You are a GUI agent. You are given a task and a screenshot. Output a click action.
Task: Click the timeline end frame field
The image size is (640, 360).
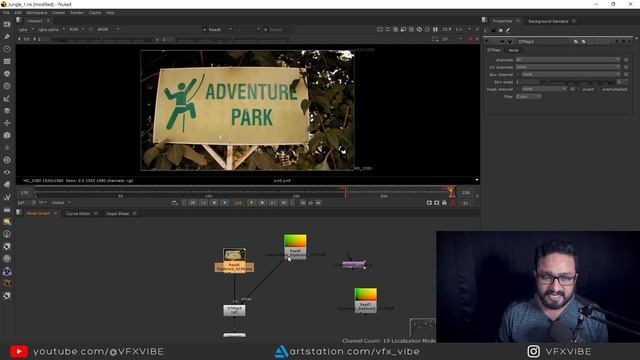[x=465, y=192]
